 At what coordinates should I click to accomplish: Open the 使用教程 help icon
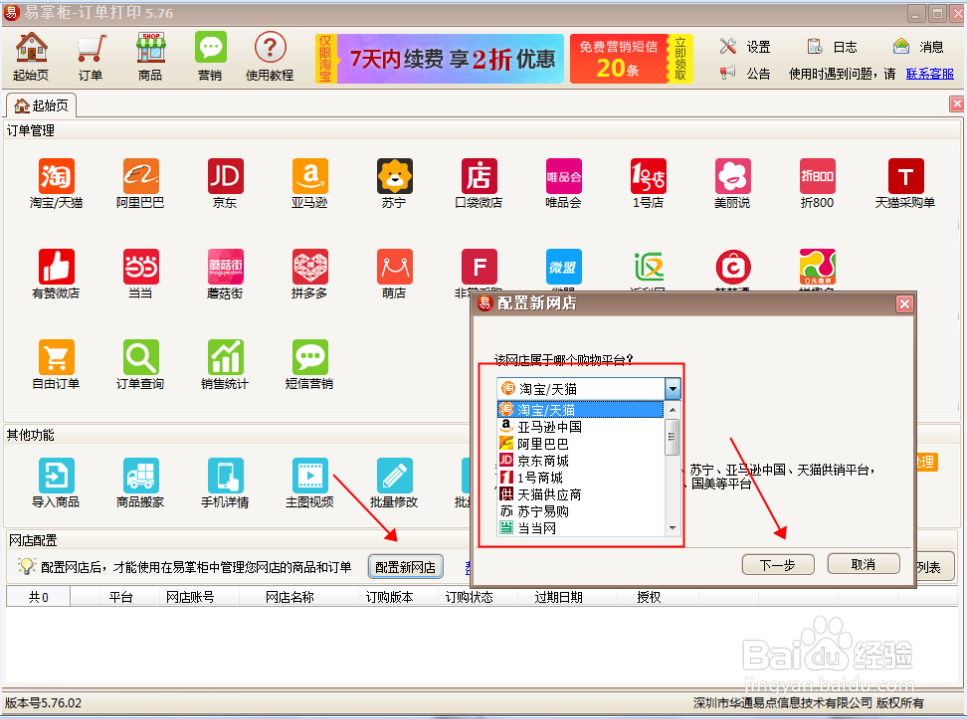coord(270,57)
